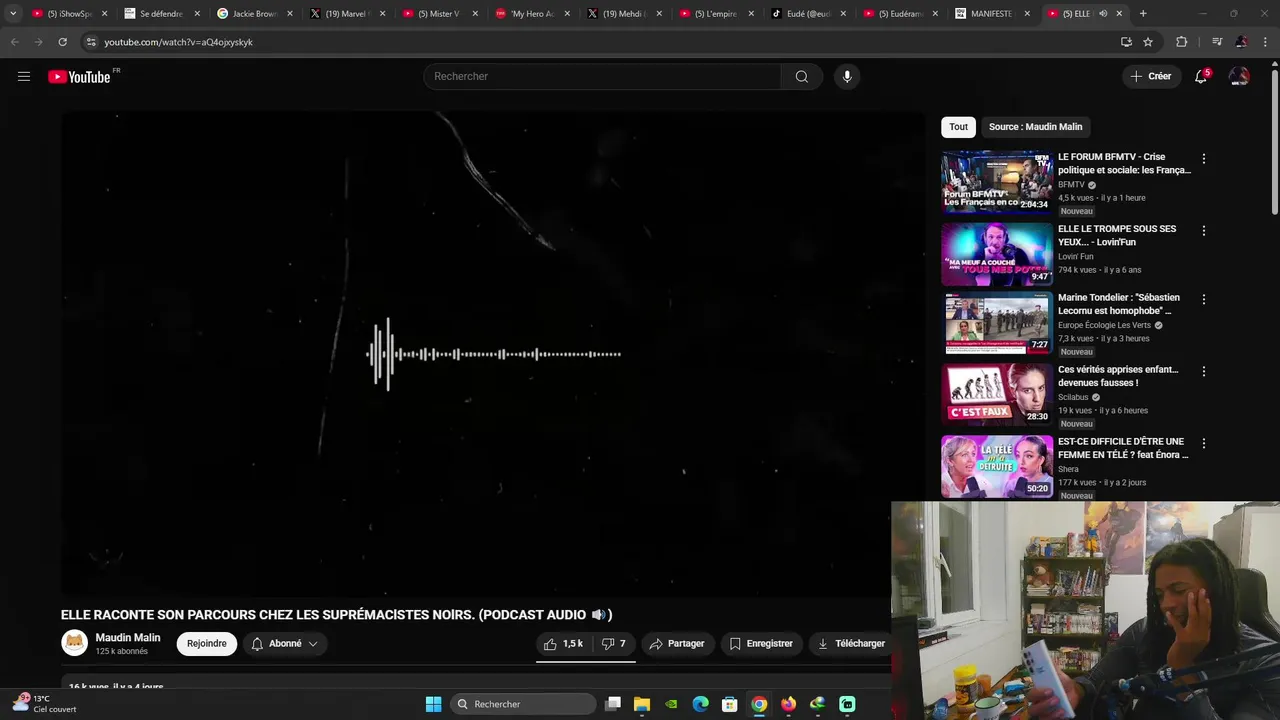Open Marine Tondelier video thumbnail

(x=996, y=322)
